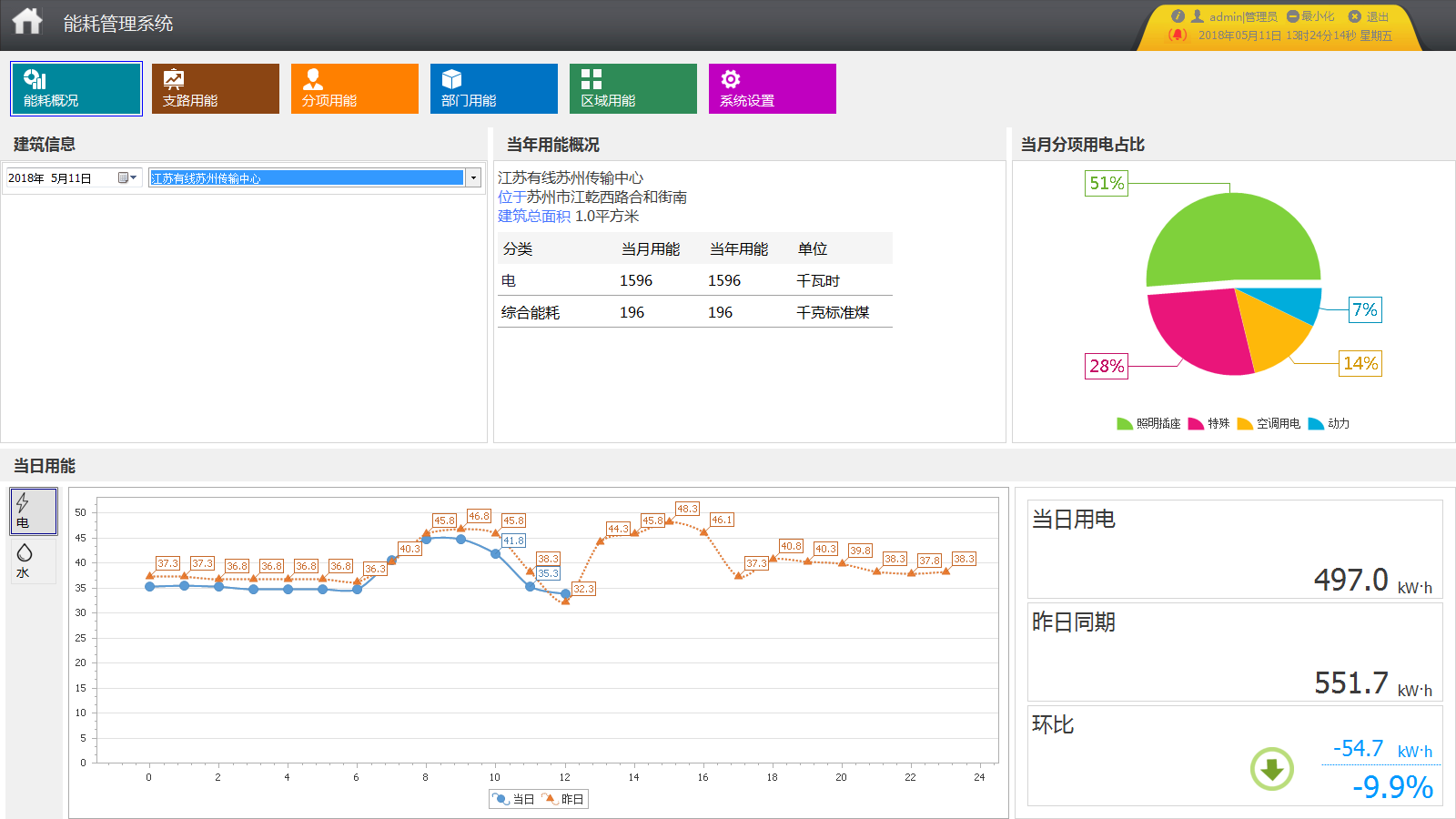Click the red alarm bell icon

[x=1178, y=35]
